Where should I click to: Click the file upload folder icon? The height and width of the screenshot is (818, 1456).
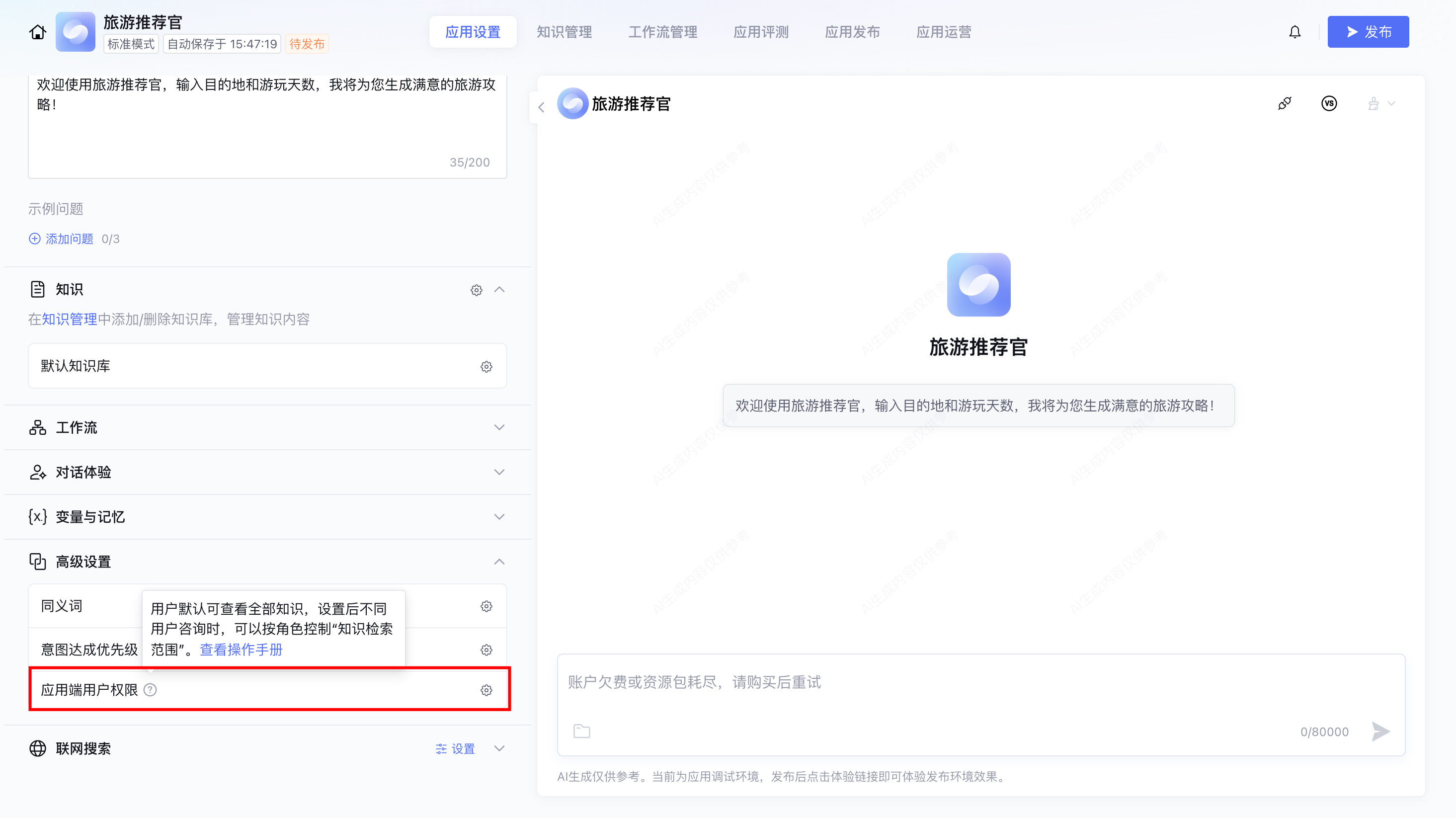581,731
